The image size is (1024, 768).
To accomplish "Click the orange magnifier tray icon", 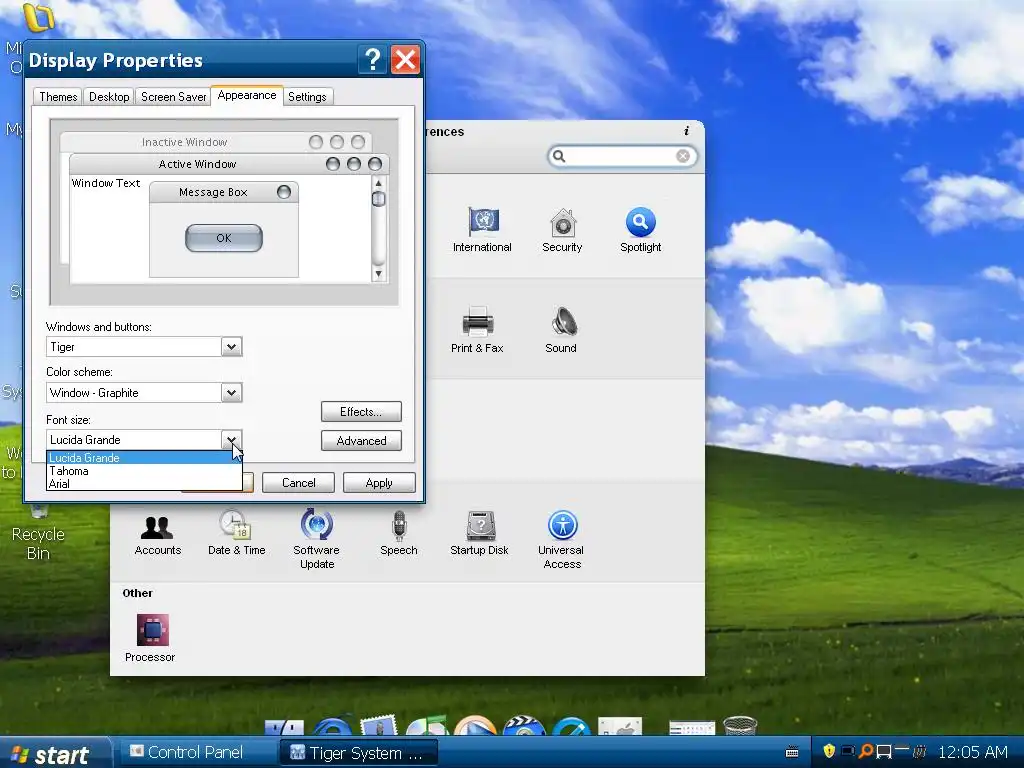I will 866,752.
